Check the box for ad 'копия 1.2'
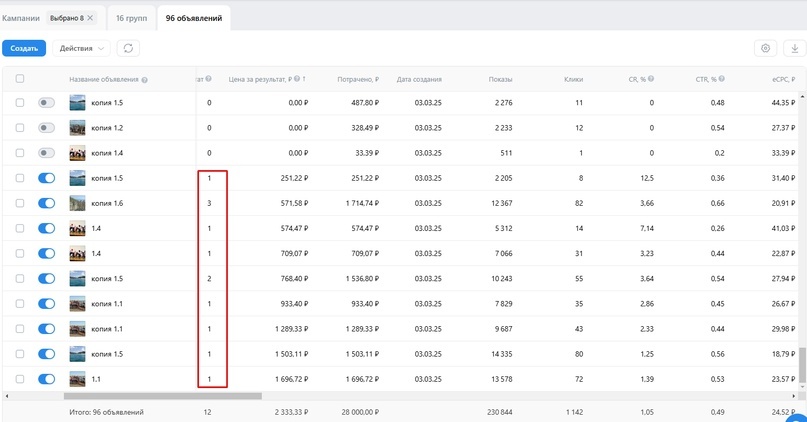807x422 pixels. [20, 128]
